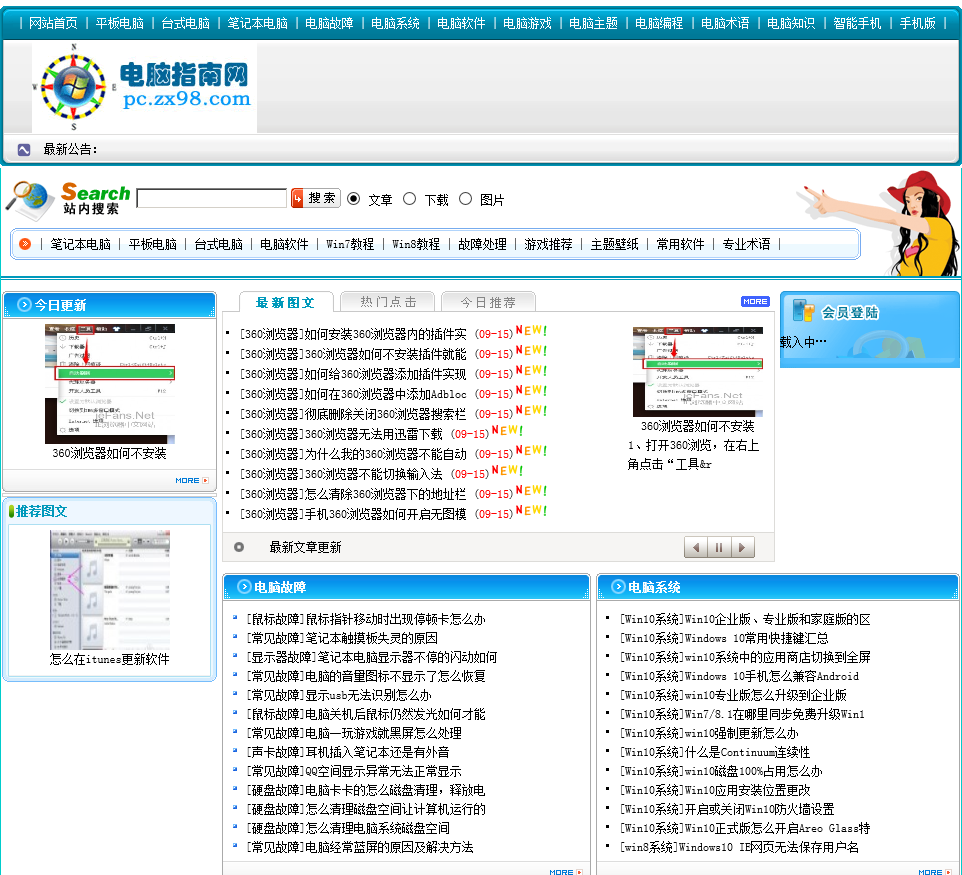Click Win8教程 in the secondary nav bar

(x=416, y=244)
